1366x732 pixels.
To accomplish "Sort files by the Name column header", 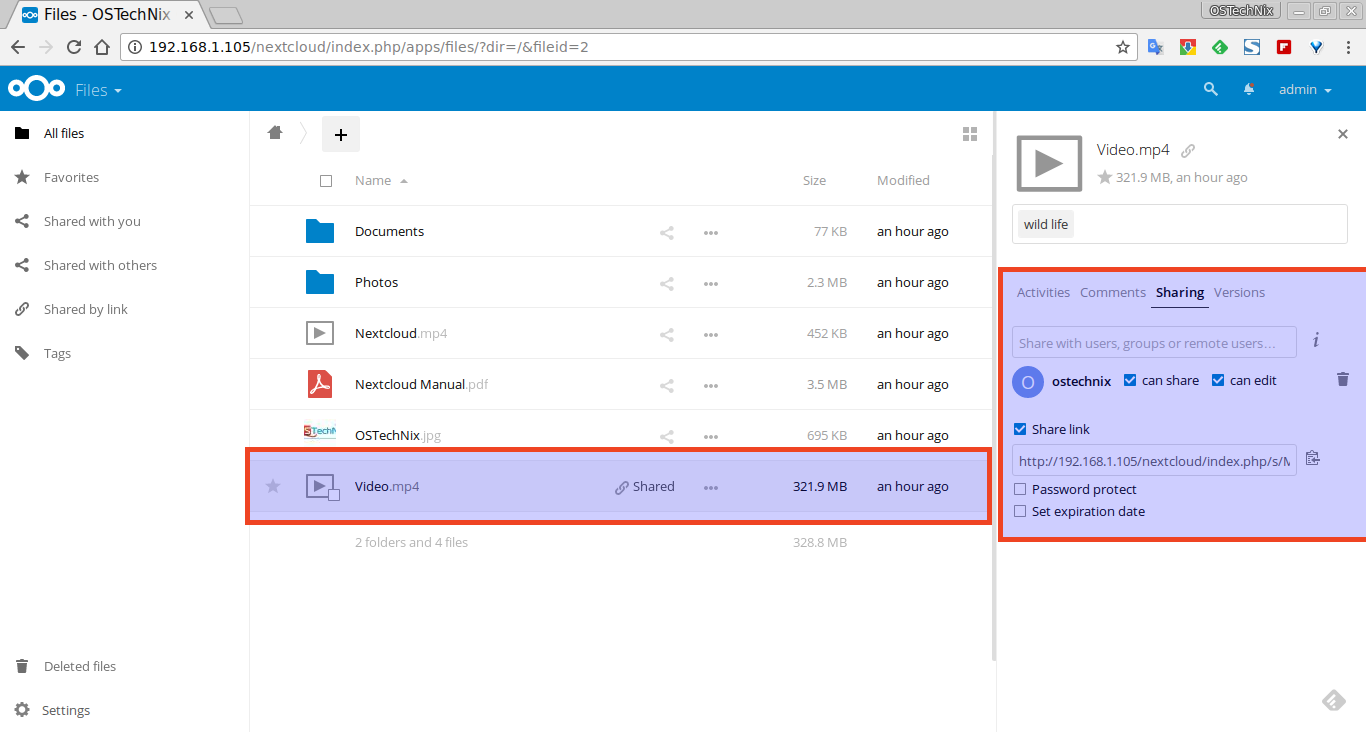I will 373,181.
